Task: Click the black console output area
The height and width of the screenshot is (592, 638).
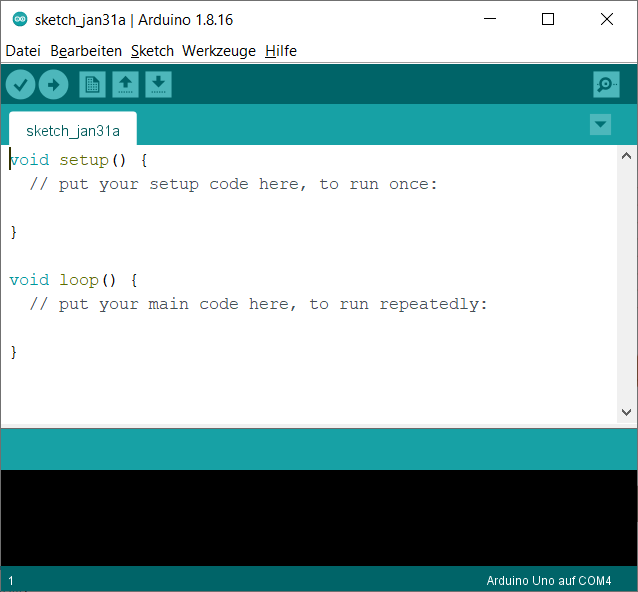Action: (x=318, y=517)
